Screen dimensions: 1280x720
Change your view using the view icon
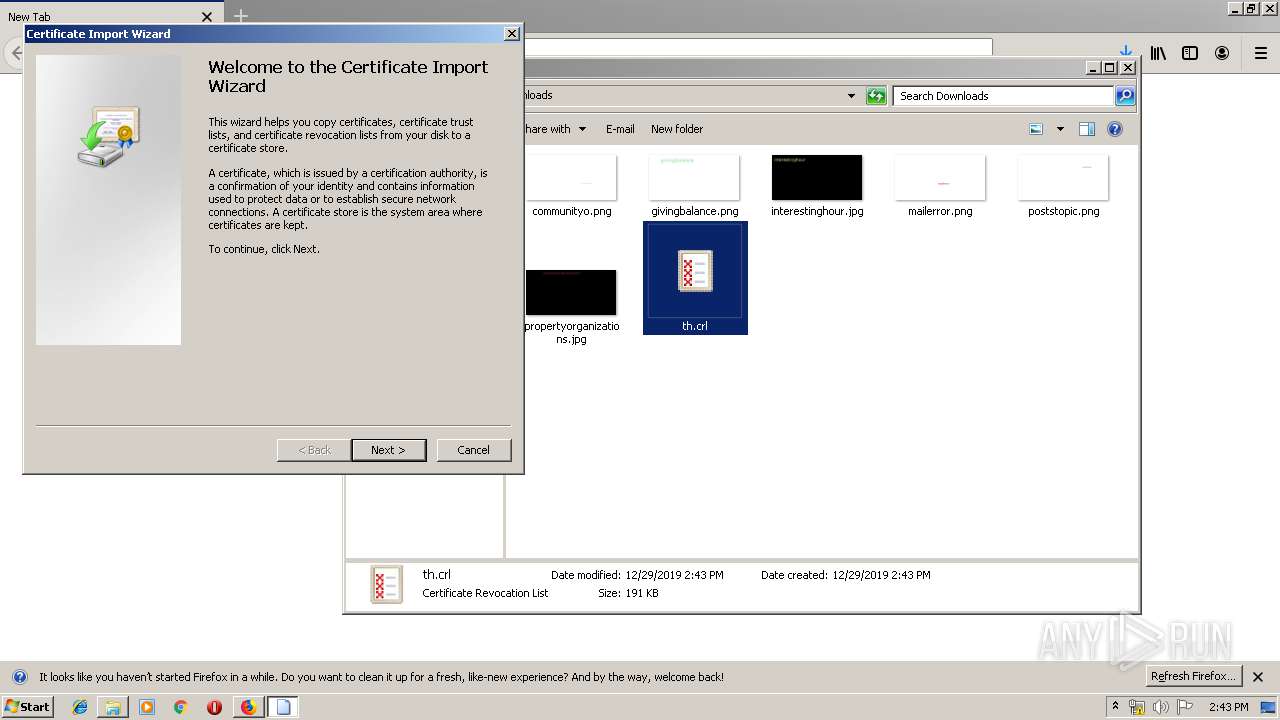pos(1036,129)
